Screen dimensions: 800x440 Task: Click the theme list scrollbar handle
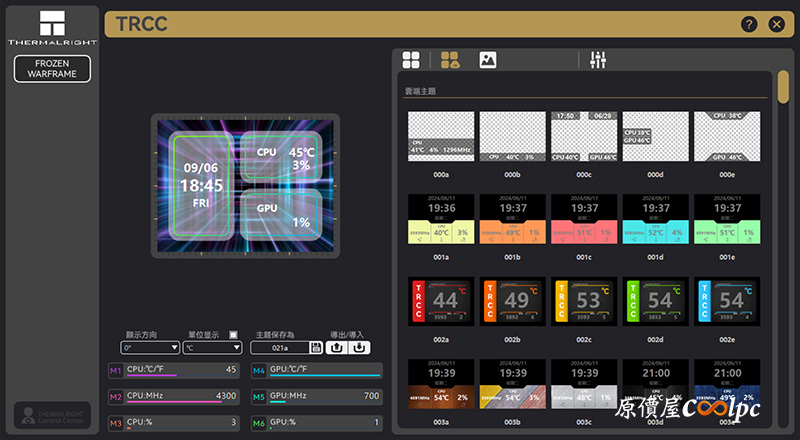pyautogui.click(x=783, y=87)
